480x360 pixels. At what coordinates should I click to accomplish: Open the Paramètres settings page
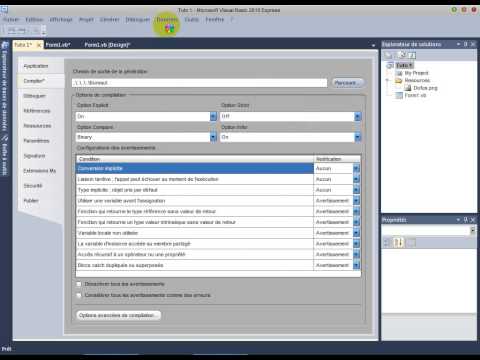(x=36, y=141)
